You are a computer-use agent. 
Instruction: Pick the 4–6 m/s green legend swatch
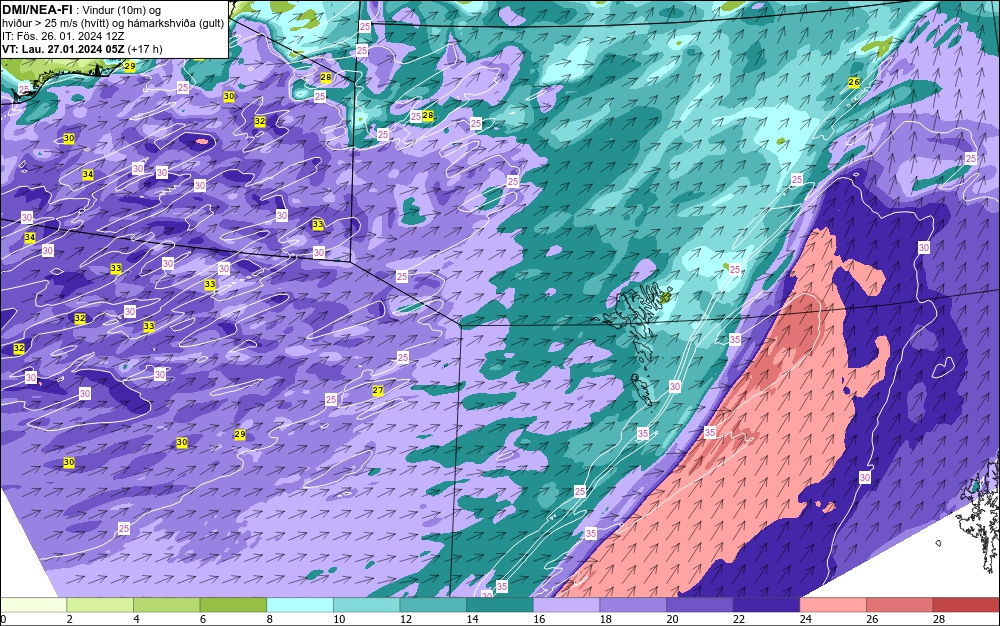pyautogui.click(x=166, y=605)
